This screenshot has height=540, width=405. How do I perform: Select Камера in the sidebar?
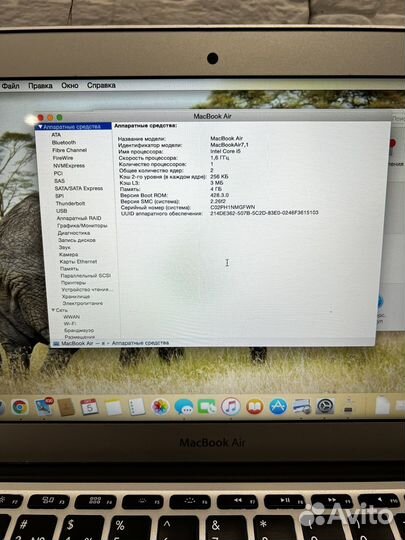69,255
